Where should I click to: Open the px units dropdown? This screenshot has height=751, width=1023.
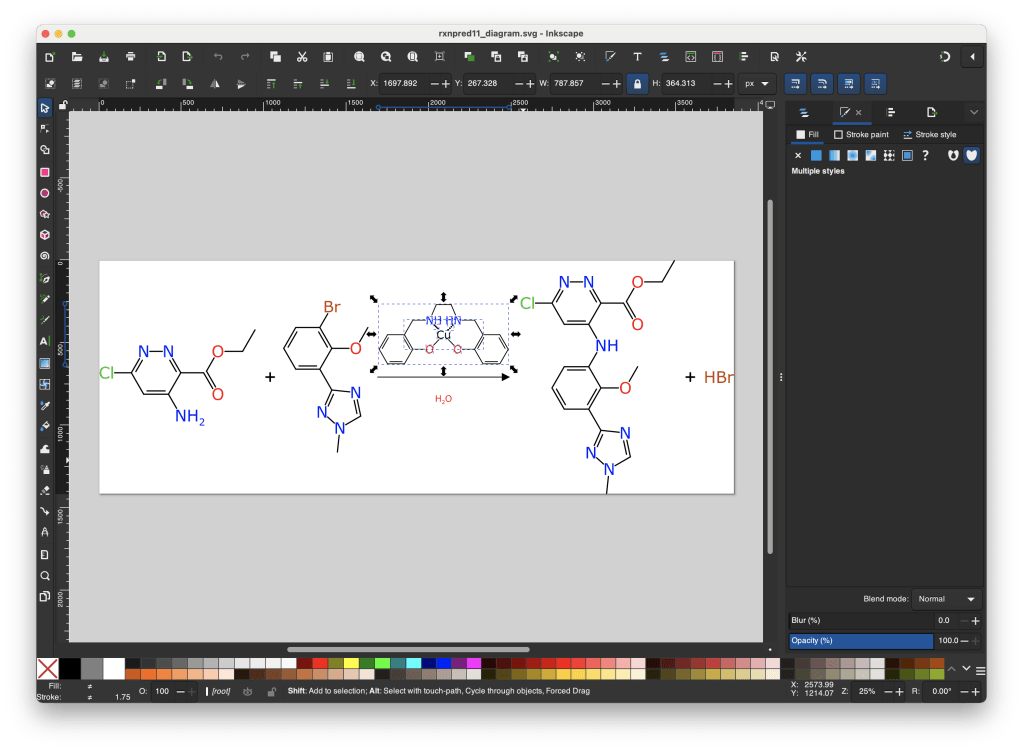click(x=757, y=83)
